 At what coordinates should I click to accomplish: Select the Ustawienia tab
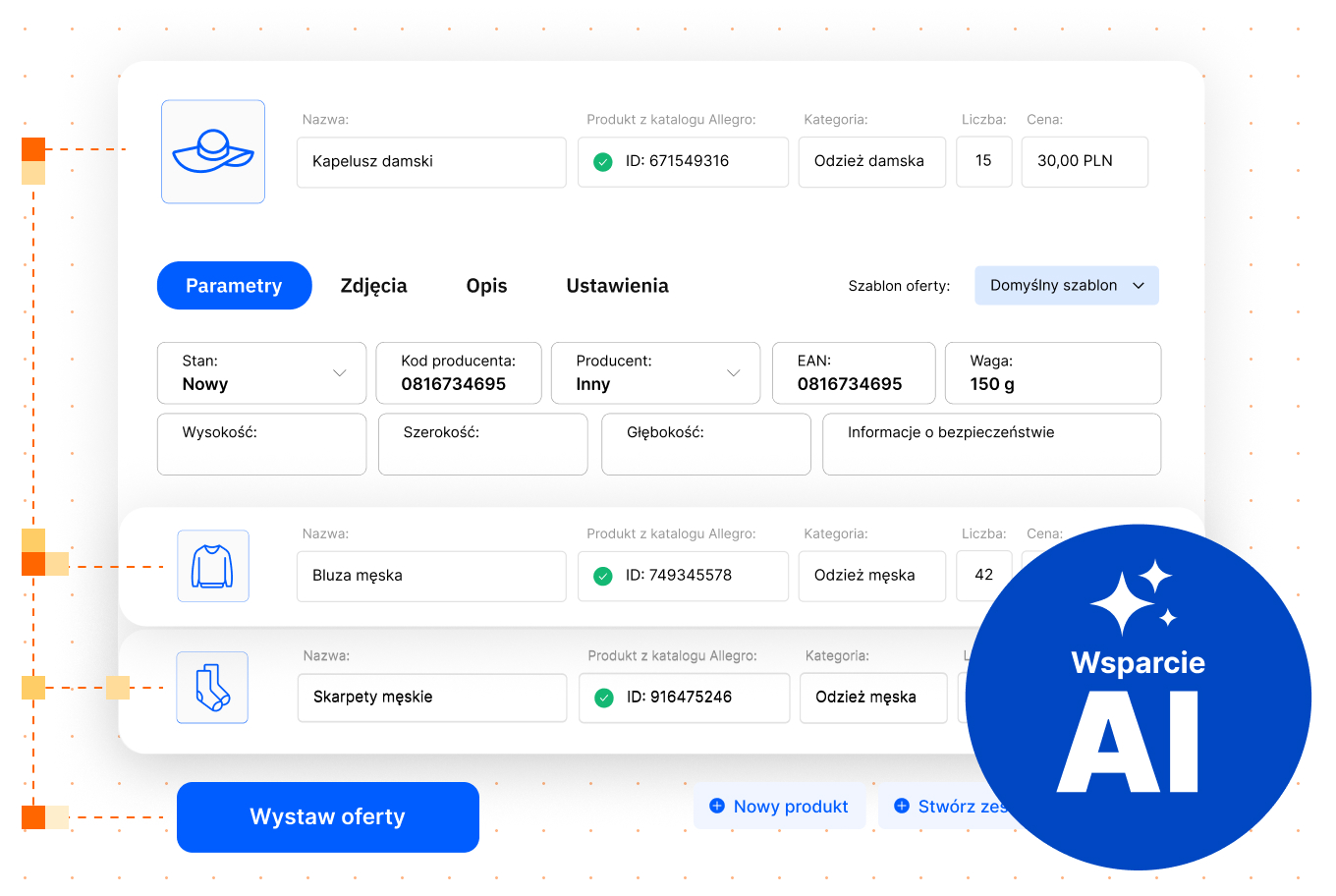pos(617,286)
